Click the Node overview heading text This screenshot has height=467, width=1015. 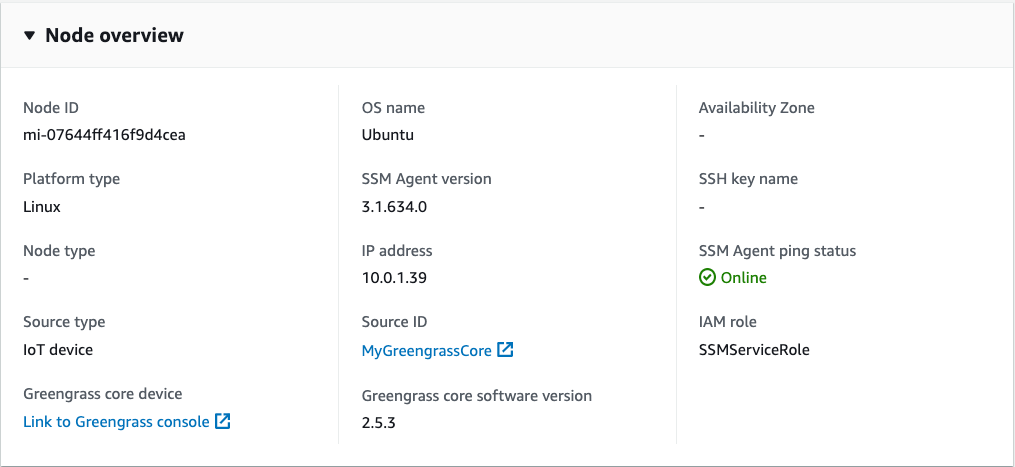pos(114,36)
